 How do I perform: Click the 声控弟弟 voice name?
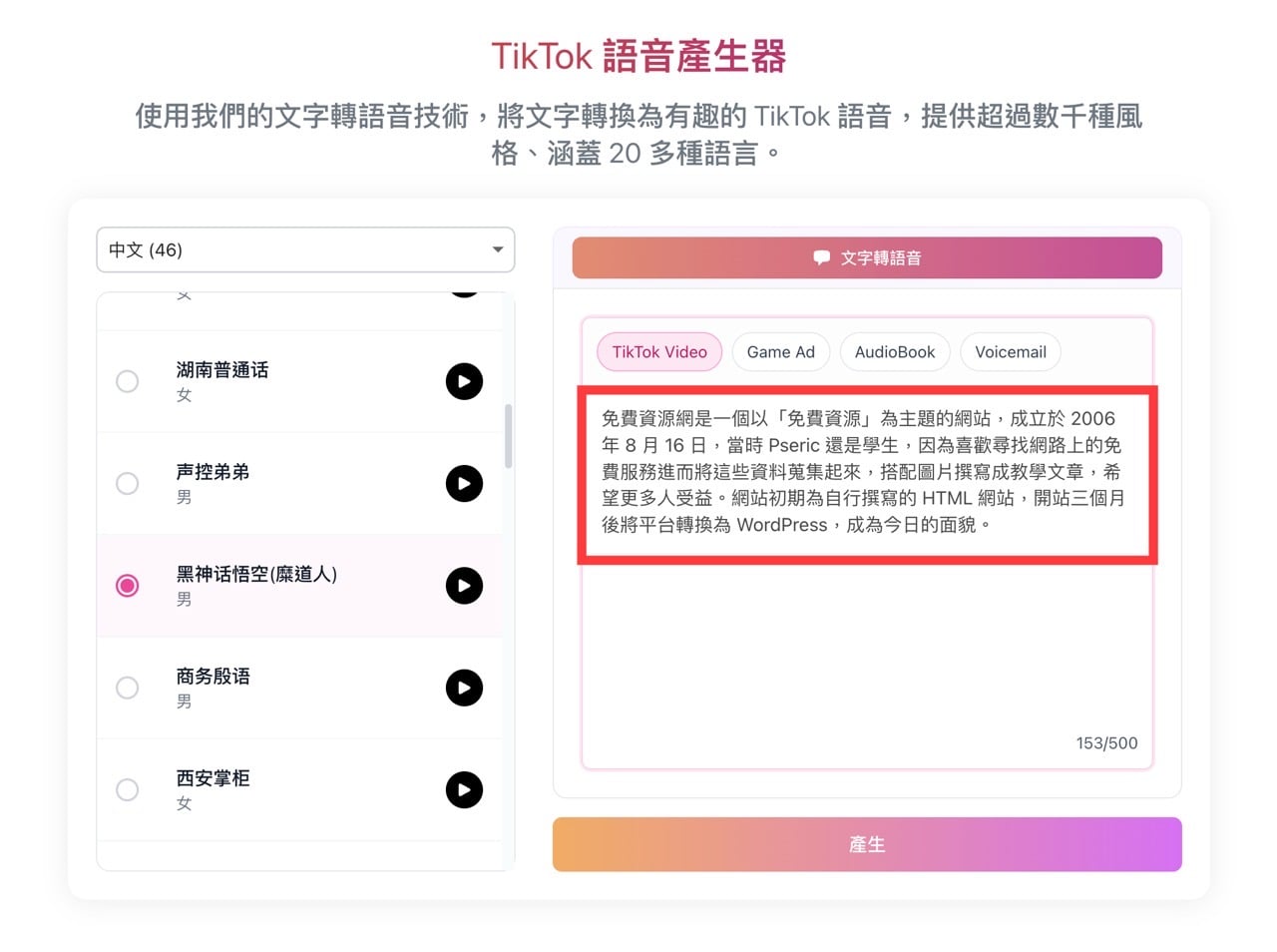[x=213, y=472]
